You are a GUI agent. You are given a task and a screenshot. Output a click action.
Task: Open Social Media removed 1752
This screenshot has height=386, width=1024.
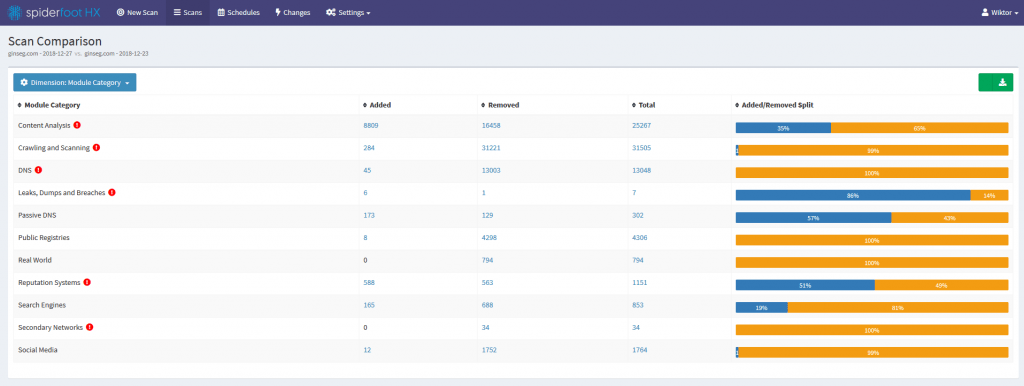click(x=489, y=350)
